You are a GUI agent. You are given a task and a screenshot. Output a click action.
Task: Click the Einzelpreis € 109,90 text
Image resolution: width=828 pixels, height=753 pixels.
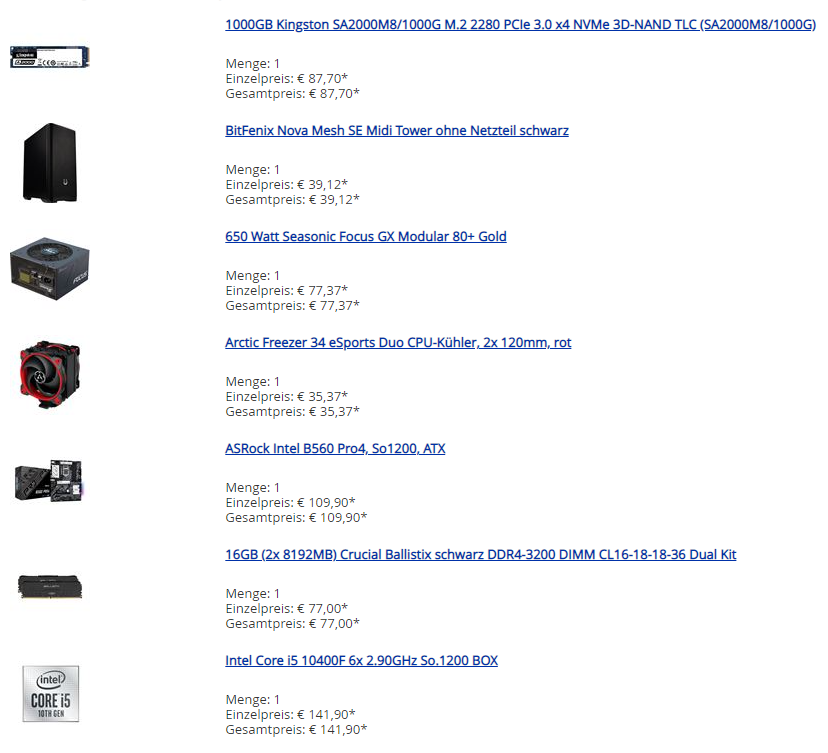(290, 503)
